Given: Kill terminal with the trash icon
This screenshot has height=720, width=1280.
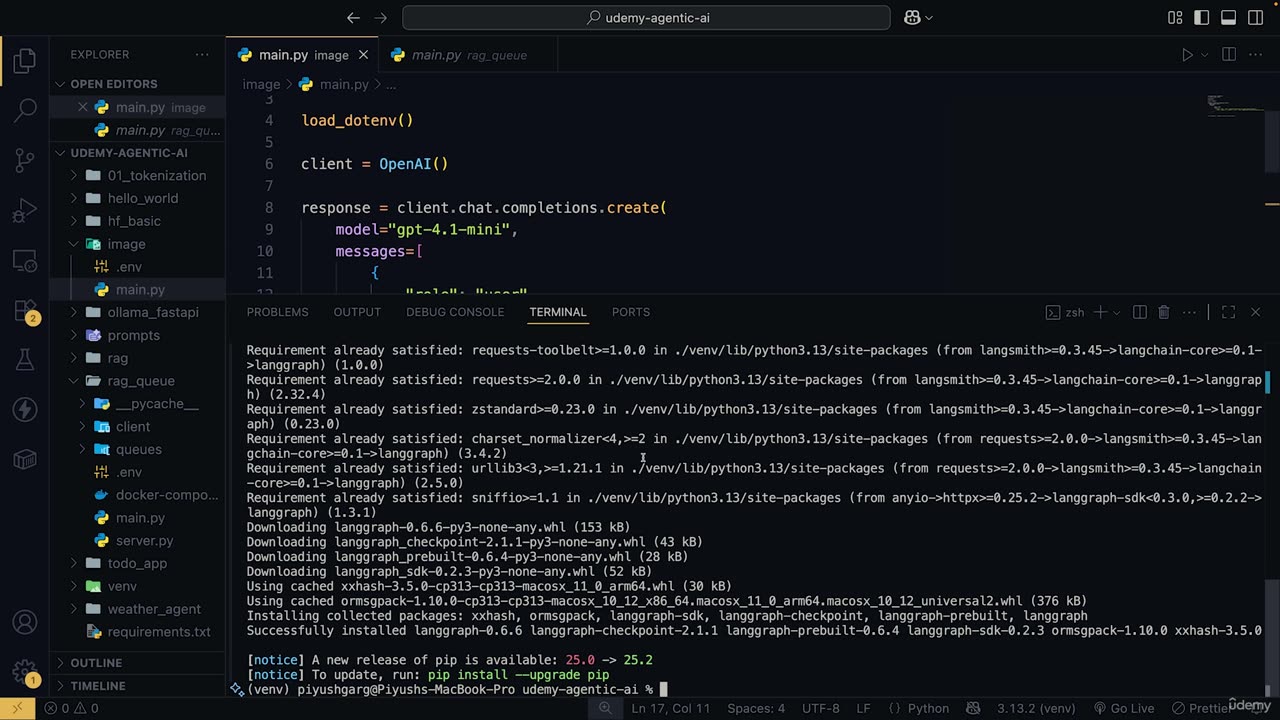Looking at the screenshot, I should click(1163, 312).
